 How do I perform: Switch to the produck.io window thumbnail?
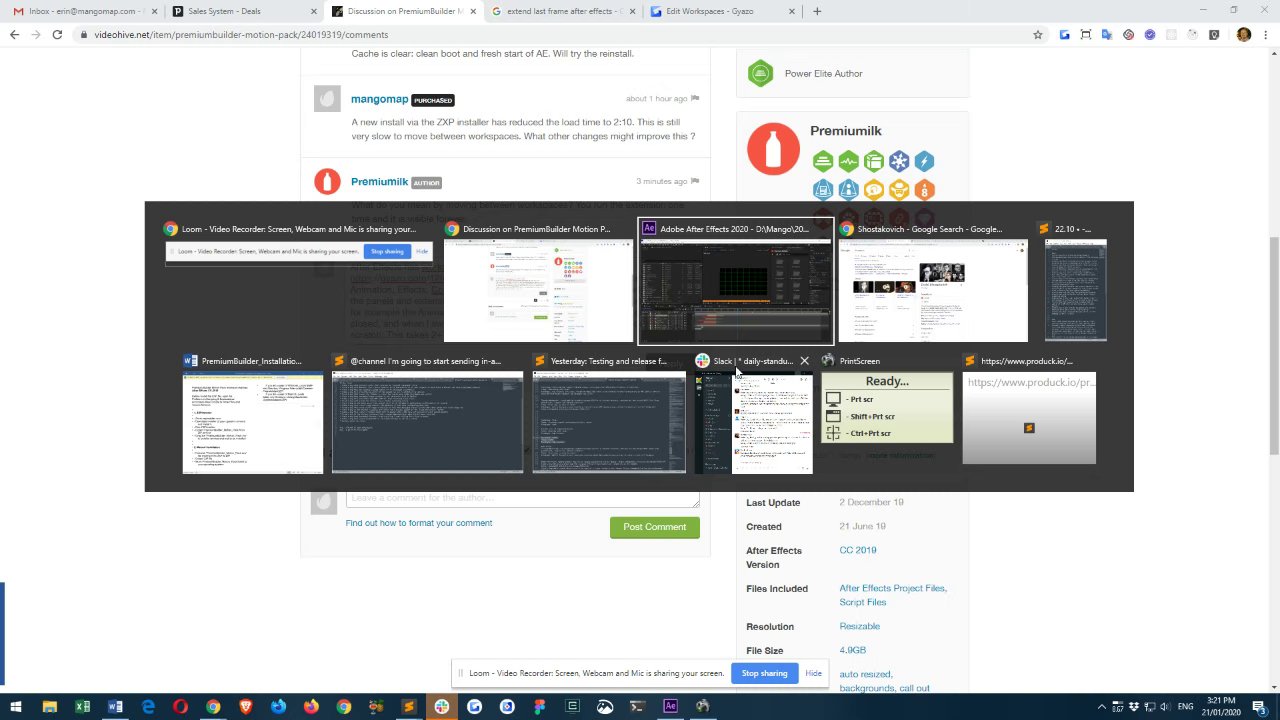point(1029,409)
